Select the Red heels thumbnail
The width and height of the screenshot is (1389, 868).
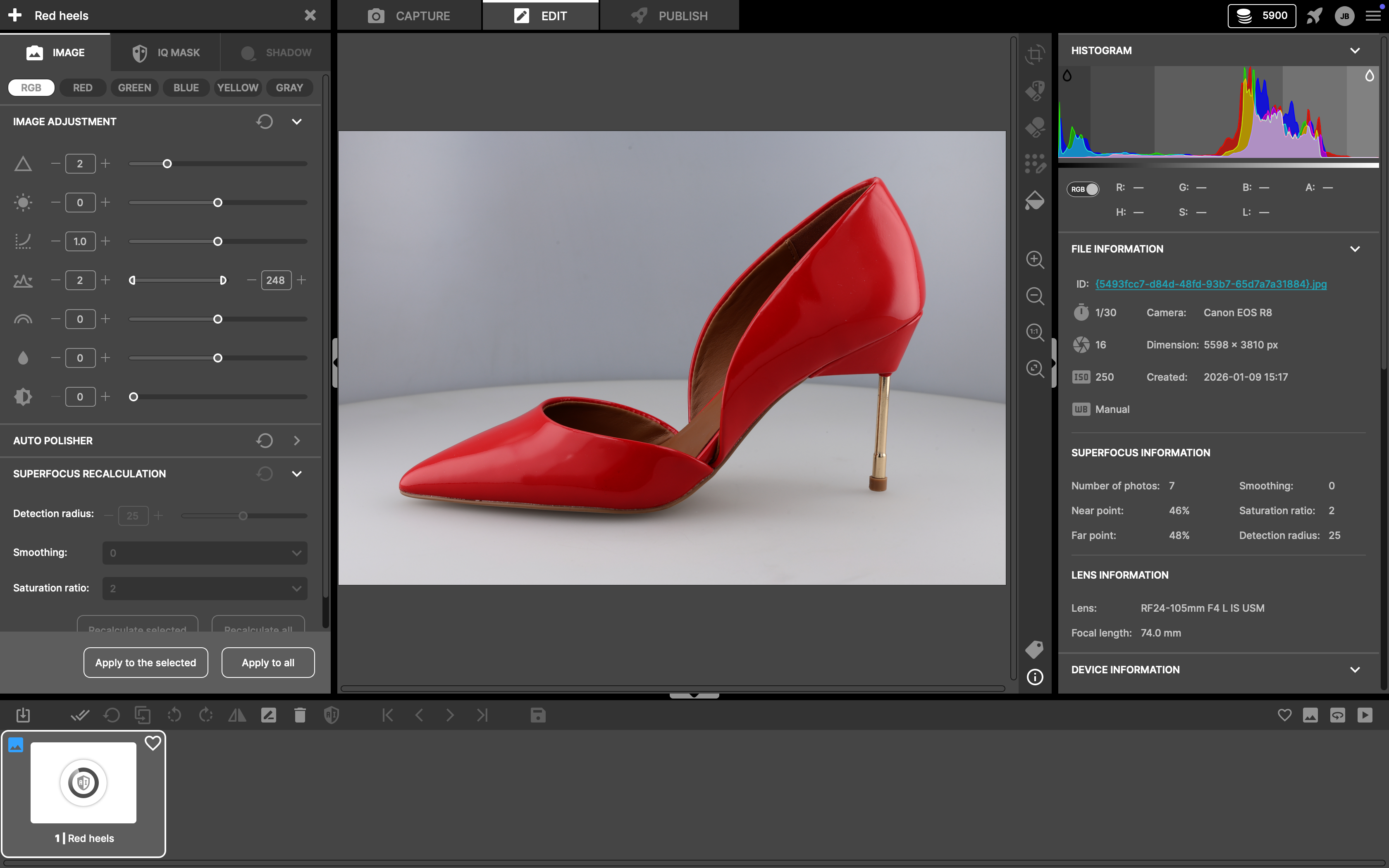[83, 782]
